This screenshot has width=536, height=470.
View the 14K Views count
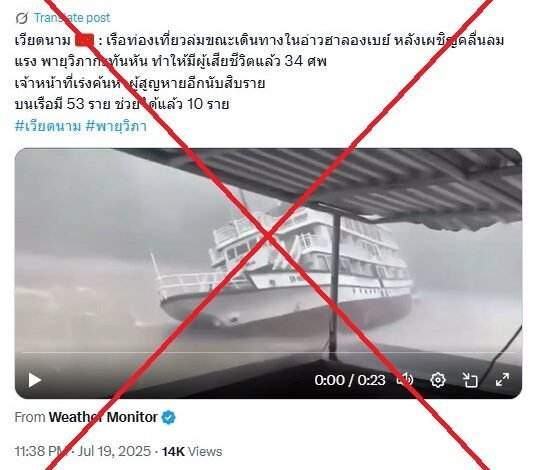192,451
